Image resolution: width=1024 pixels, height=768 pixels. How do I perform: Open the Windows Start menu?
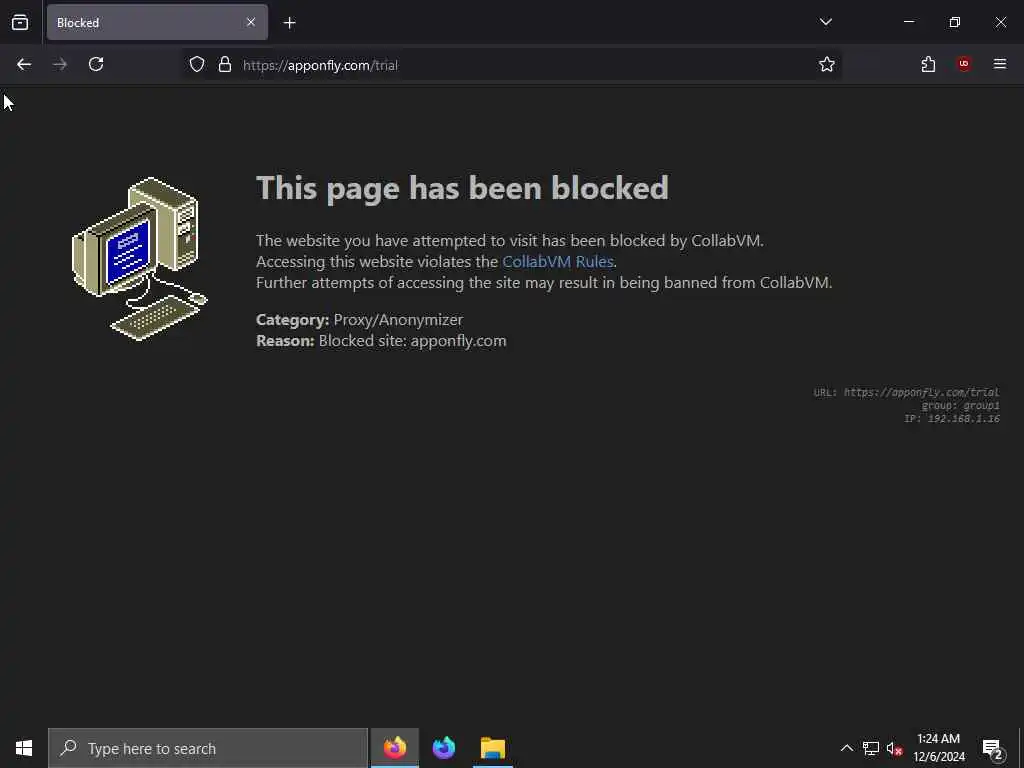[24, 748]
